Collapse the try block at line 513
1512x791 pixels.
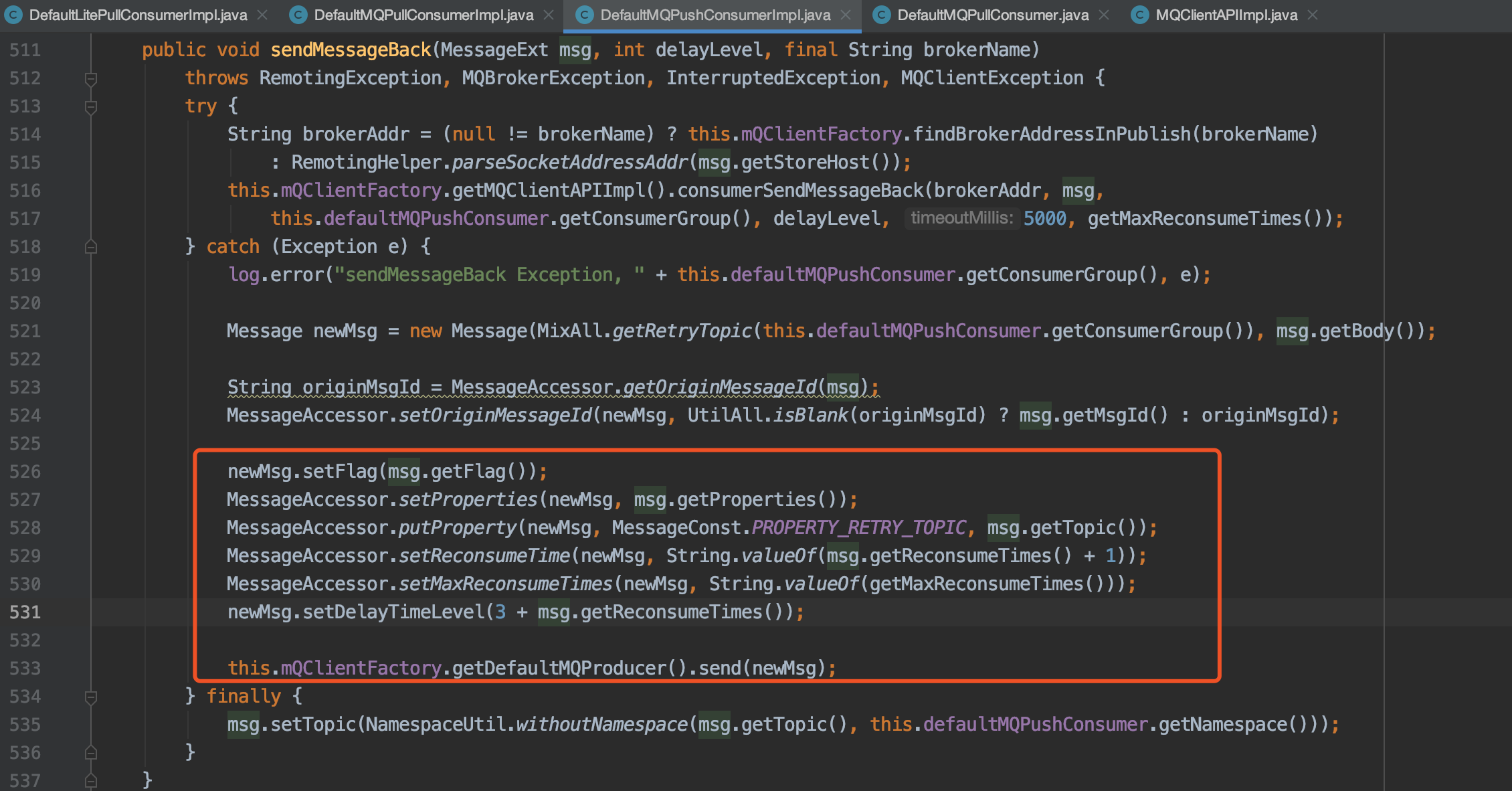(x=91, y=106)
